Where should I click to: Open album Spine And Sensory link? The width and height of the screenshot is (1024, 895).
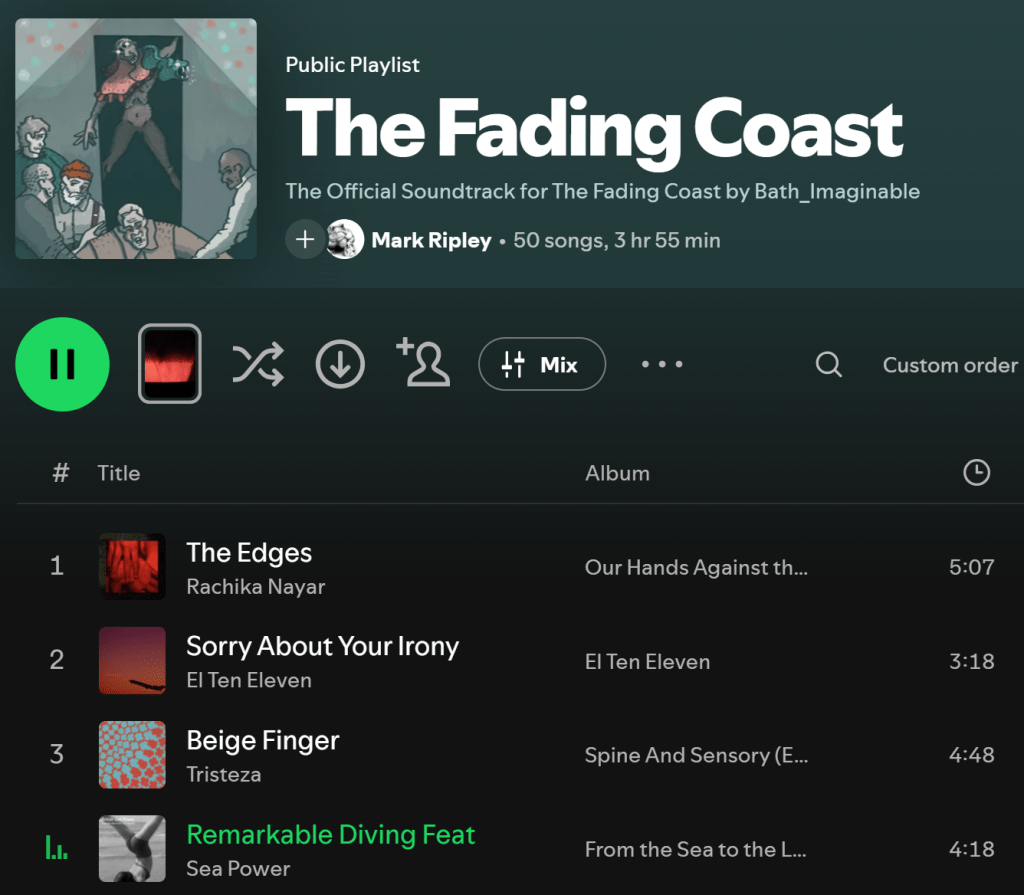tap(696, 755)
